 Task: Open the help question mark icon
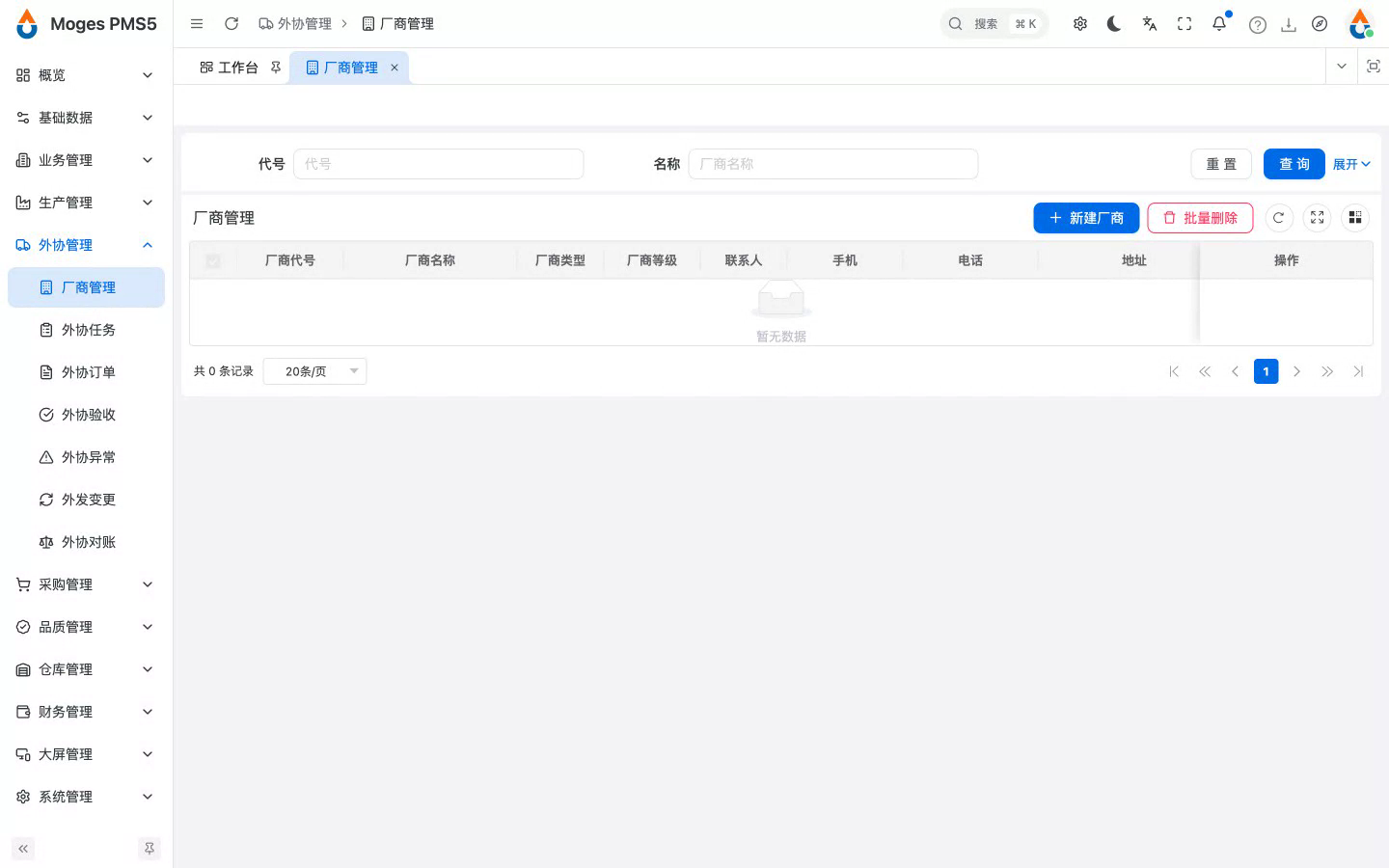pyautogui.click(x=1258, y=25)
